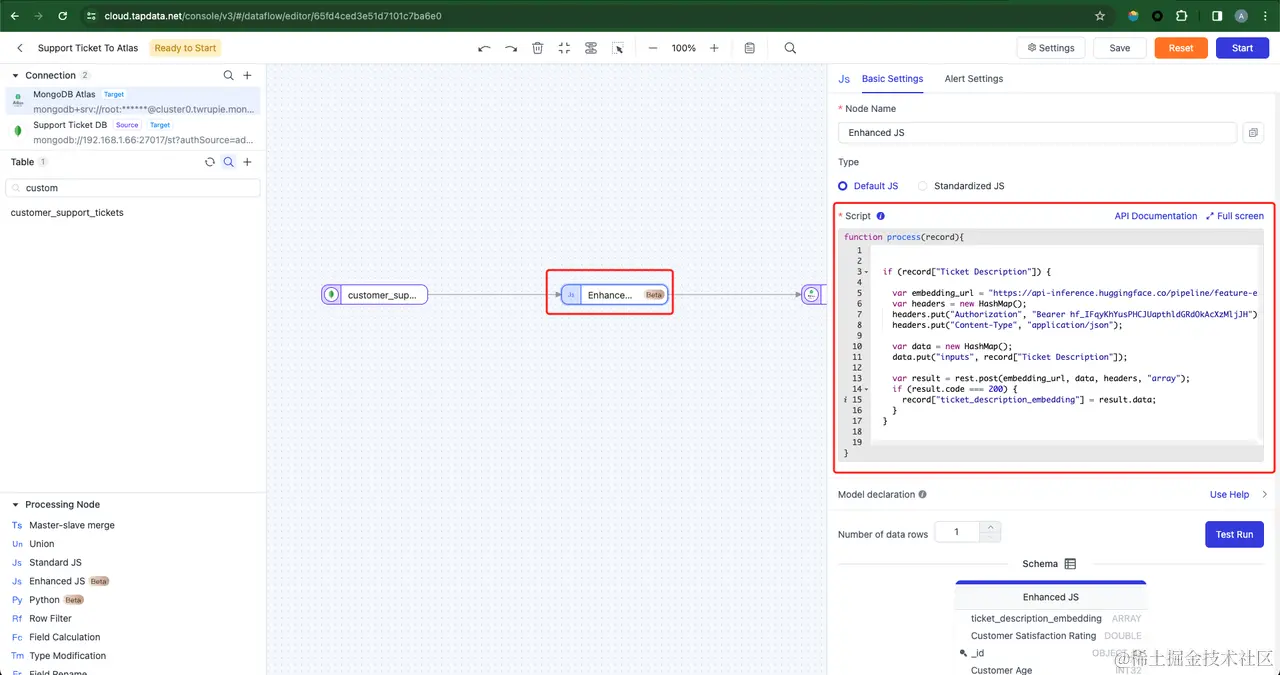This screenshot has height=675, width=1280.
Task: Refresh the table list
Action: (210, 162)
